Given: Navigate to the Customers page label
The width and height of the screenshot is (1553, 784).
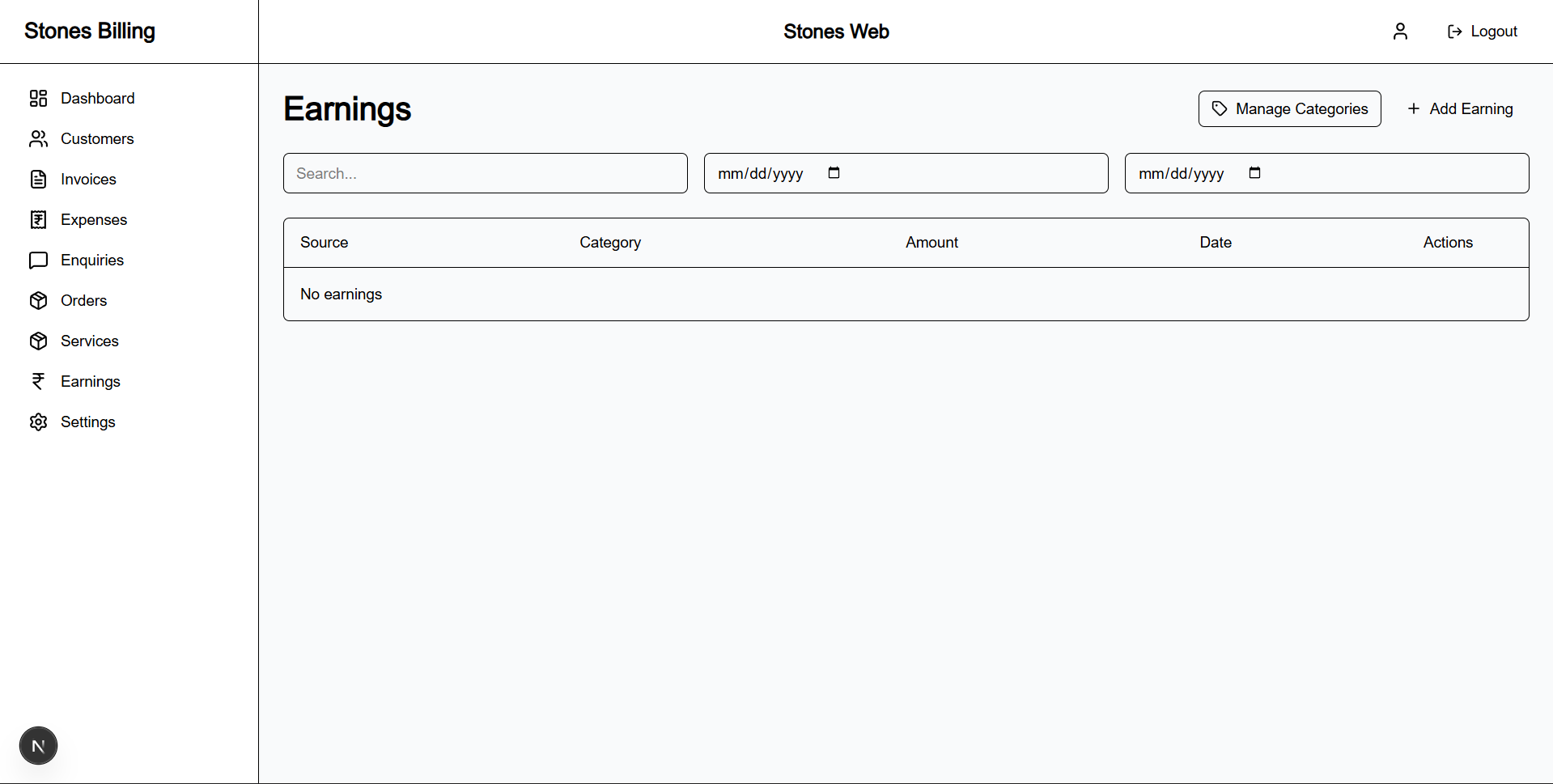Looking at the screenshot, I should [x=97, y=139].
